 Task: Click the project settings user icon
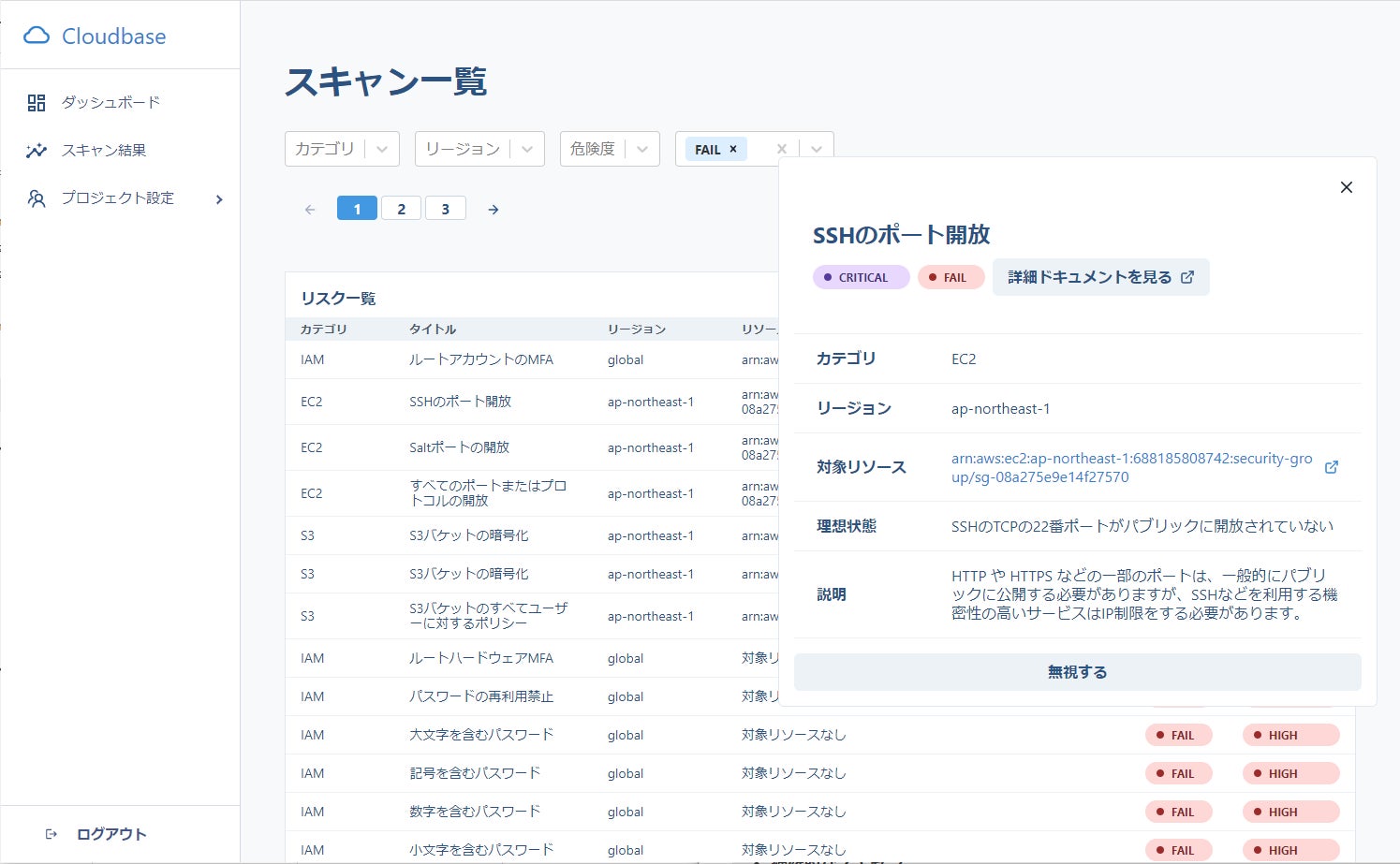(x=37, y=198)
